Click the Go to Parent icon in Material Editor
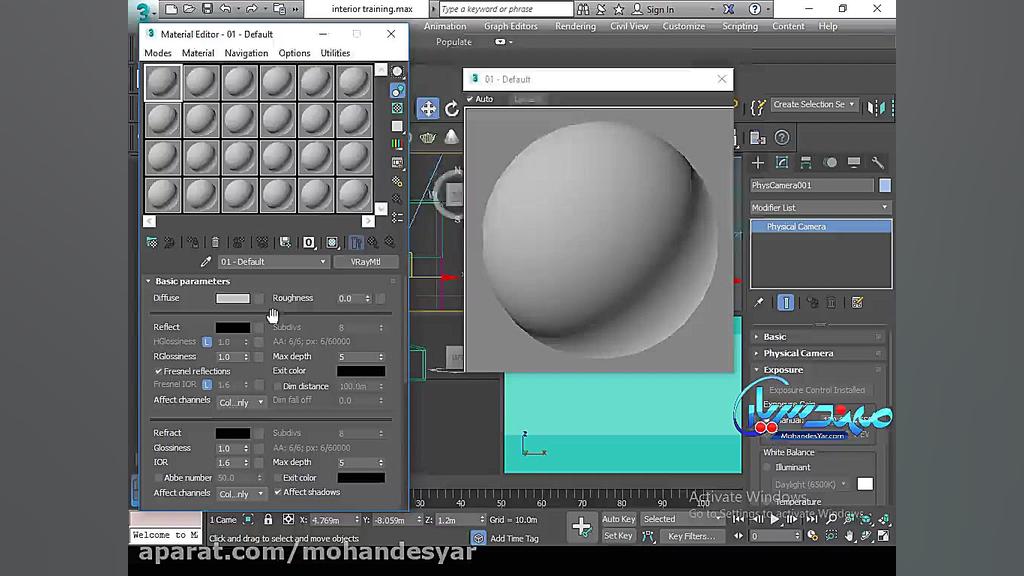This screenshot has height=576, width=1024. click(372, 242)
